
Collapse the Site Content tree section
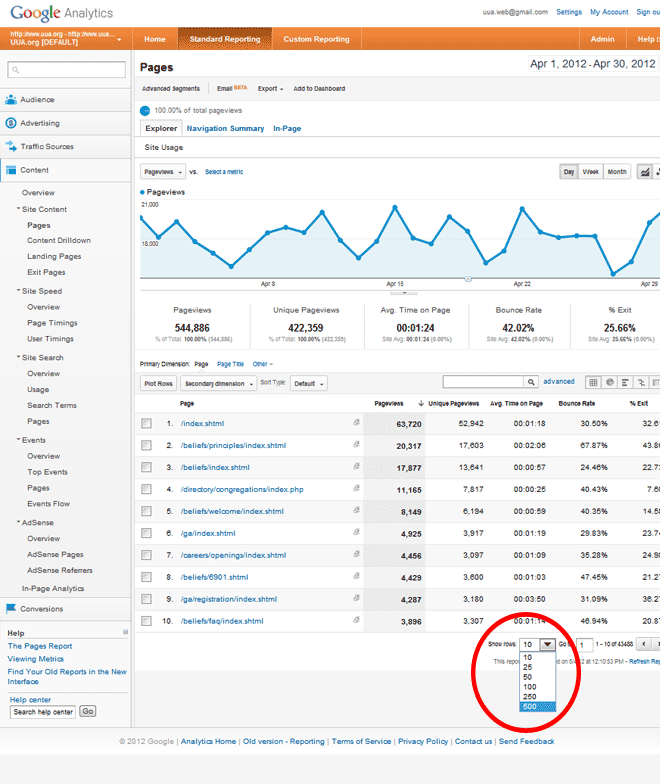[18, 208]
